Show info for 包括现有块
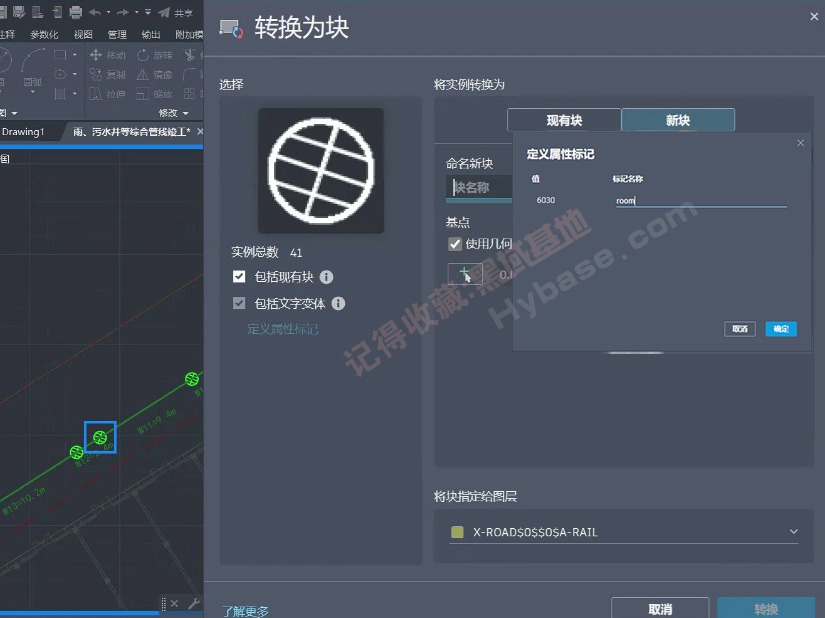Image resolution: width=825 pixels, height=618 pixels. coord(326,277)
